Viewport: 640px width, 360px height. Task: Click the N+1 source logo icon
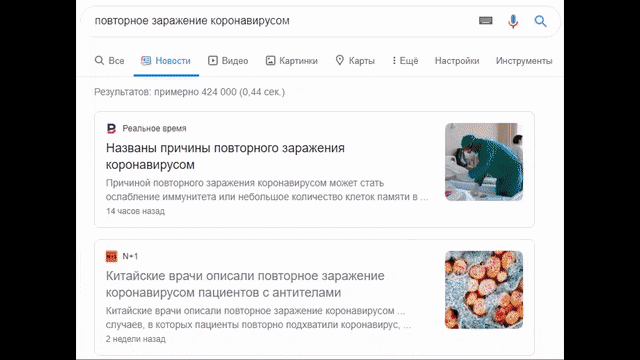(111, 256)
